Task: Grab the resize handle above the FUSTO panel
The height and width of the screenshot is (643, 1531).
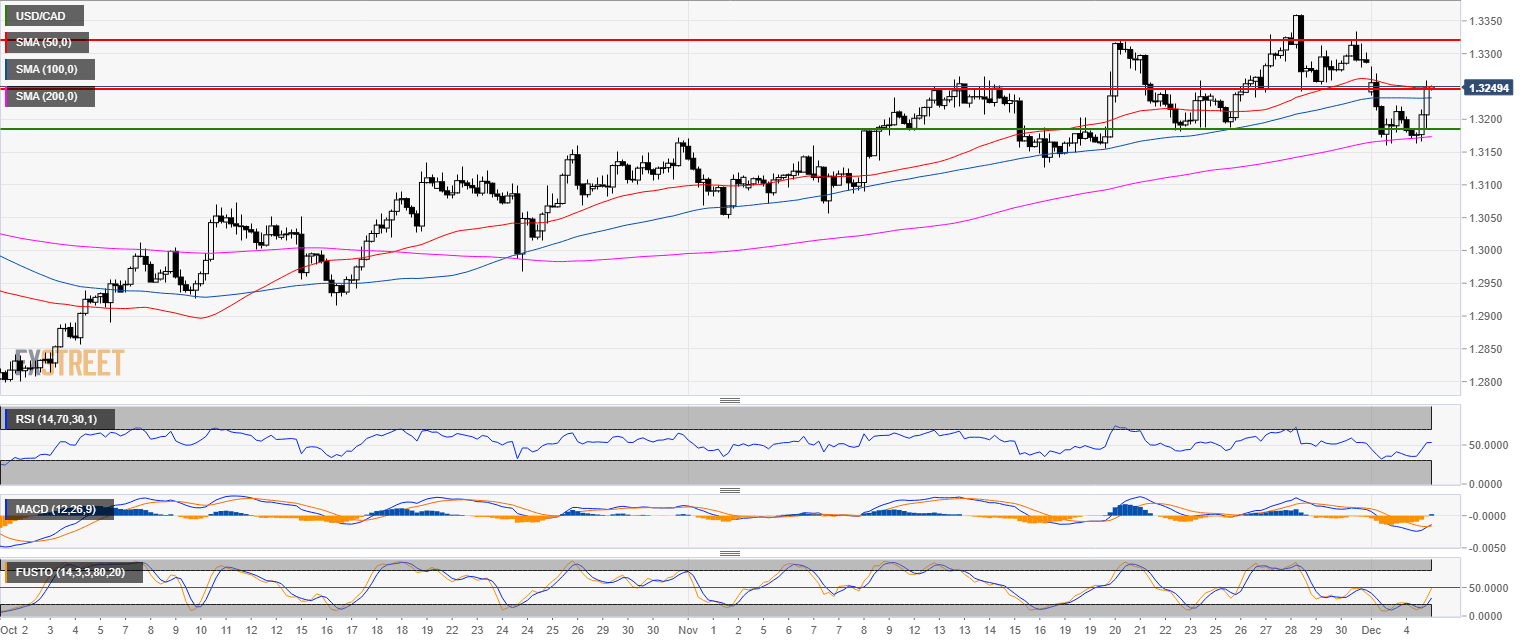Action: (730, 553)
